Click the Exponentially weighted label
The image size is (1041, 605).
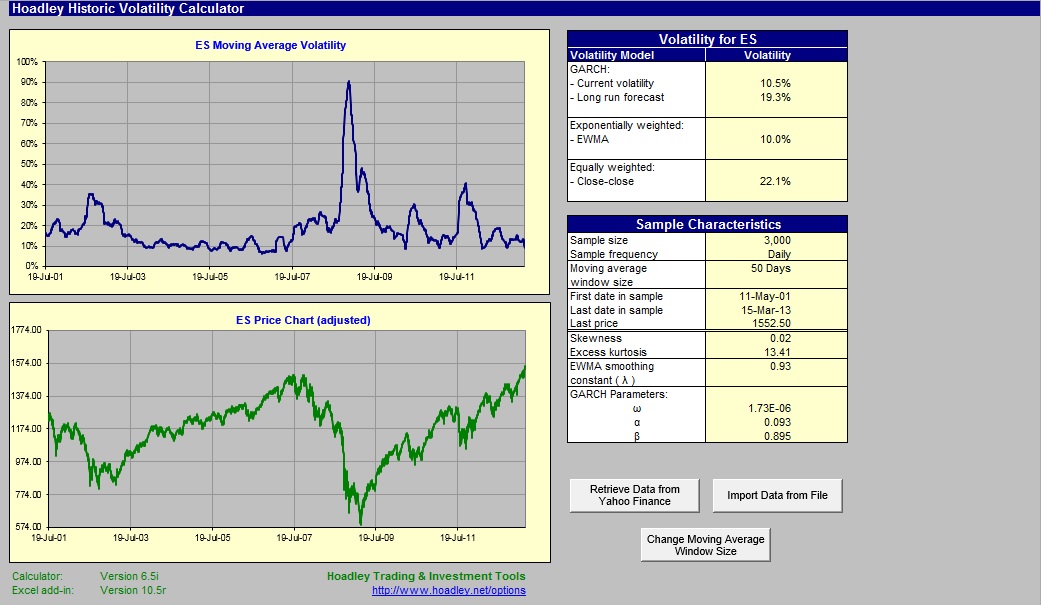[627, 126]
